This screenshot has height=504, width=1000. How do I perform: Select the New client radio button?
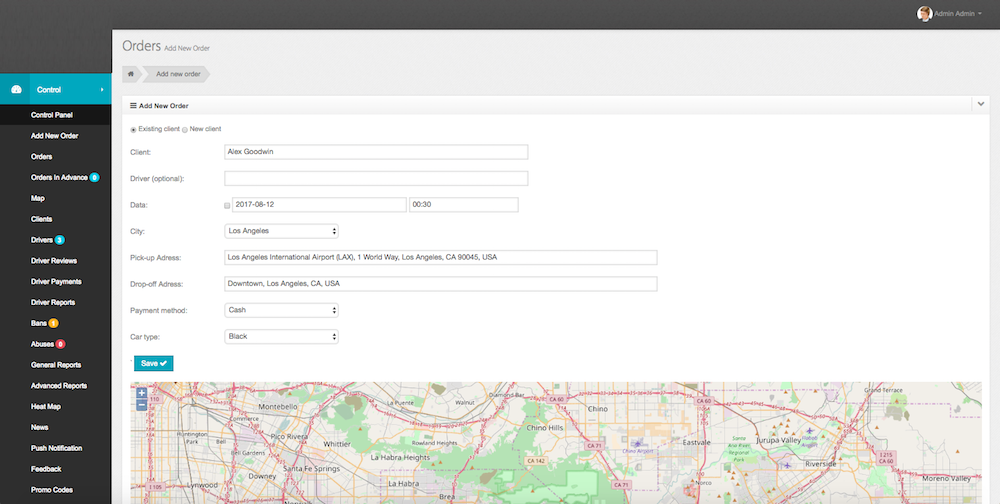185,130
